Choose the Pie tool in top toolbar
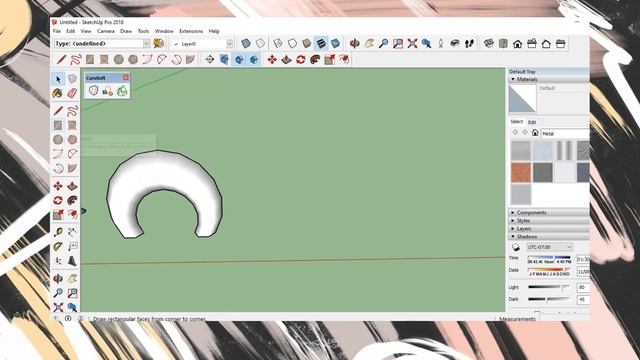This screenshot has width=640, height=360. point(190,60)
